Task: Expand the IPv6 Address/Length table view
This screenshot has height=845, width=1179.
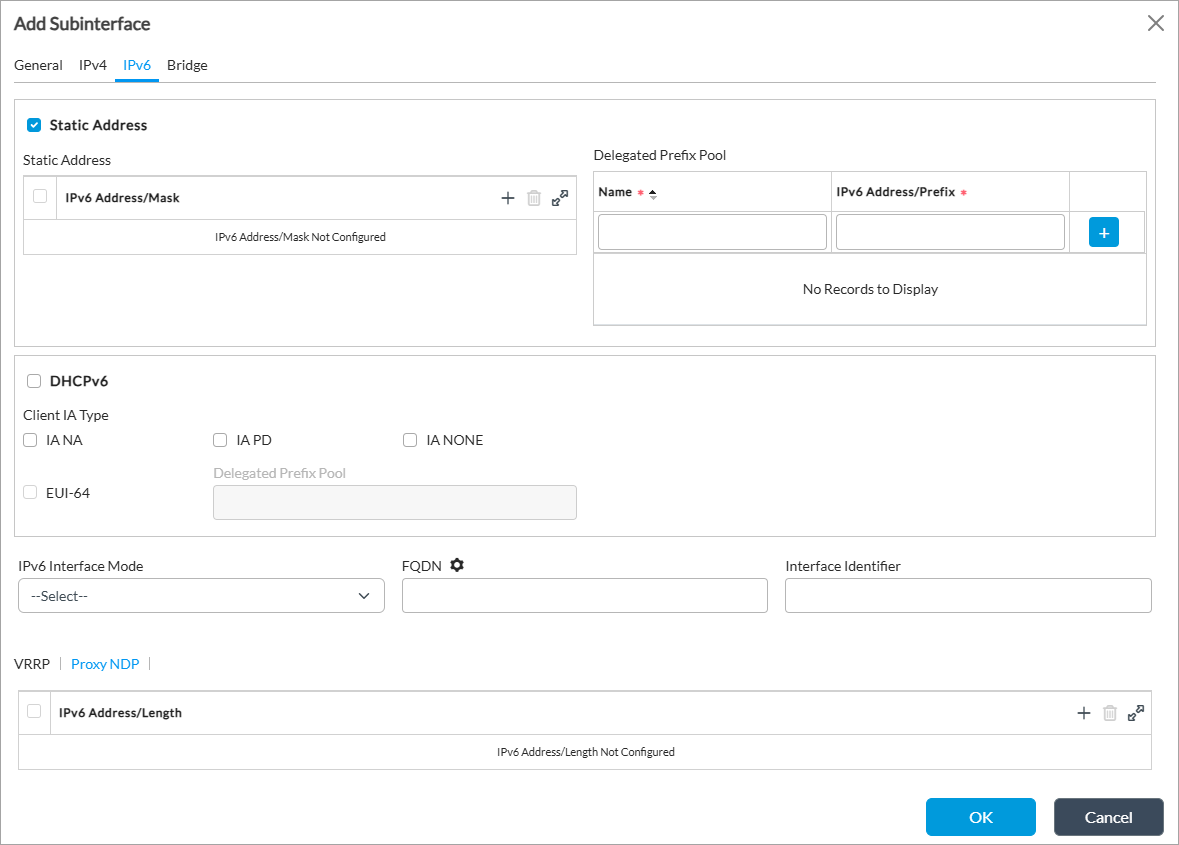Action: [x=1136, y=713]
